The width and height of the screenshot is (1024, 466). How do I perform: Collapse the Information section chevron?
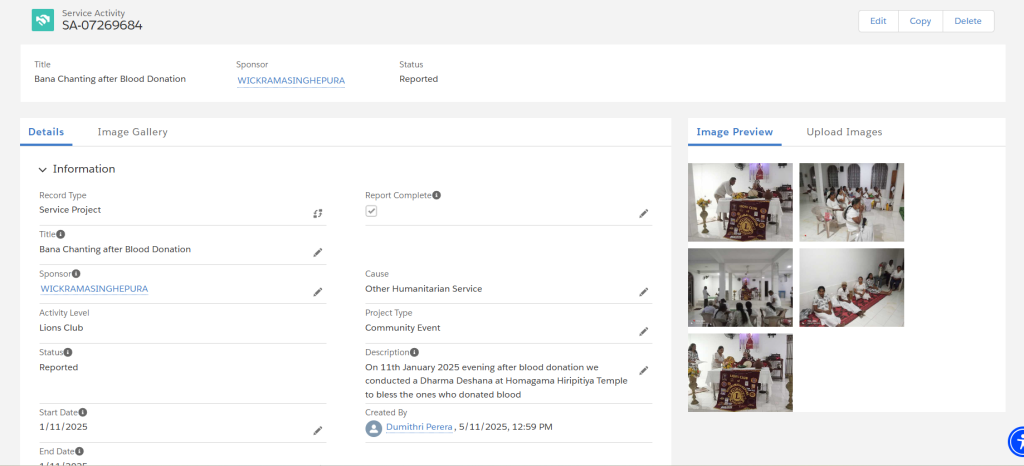pyautogui.click(x=42, y=170)
